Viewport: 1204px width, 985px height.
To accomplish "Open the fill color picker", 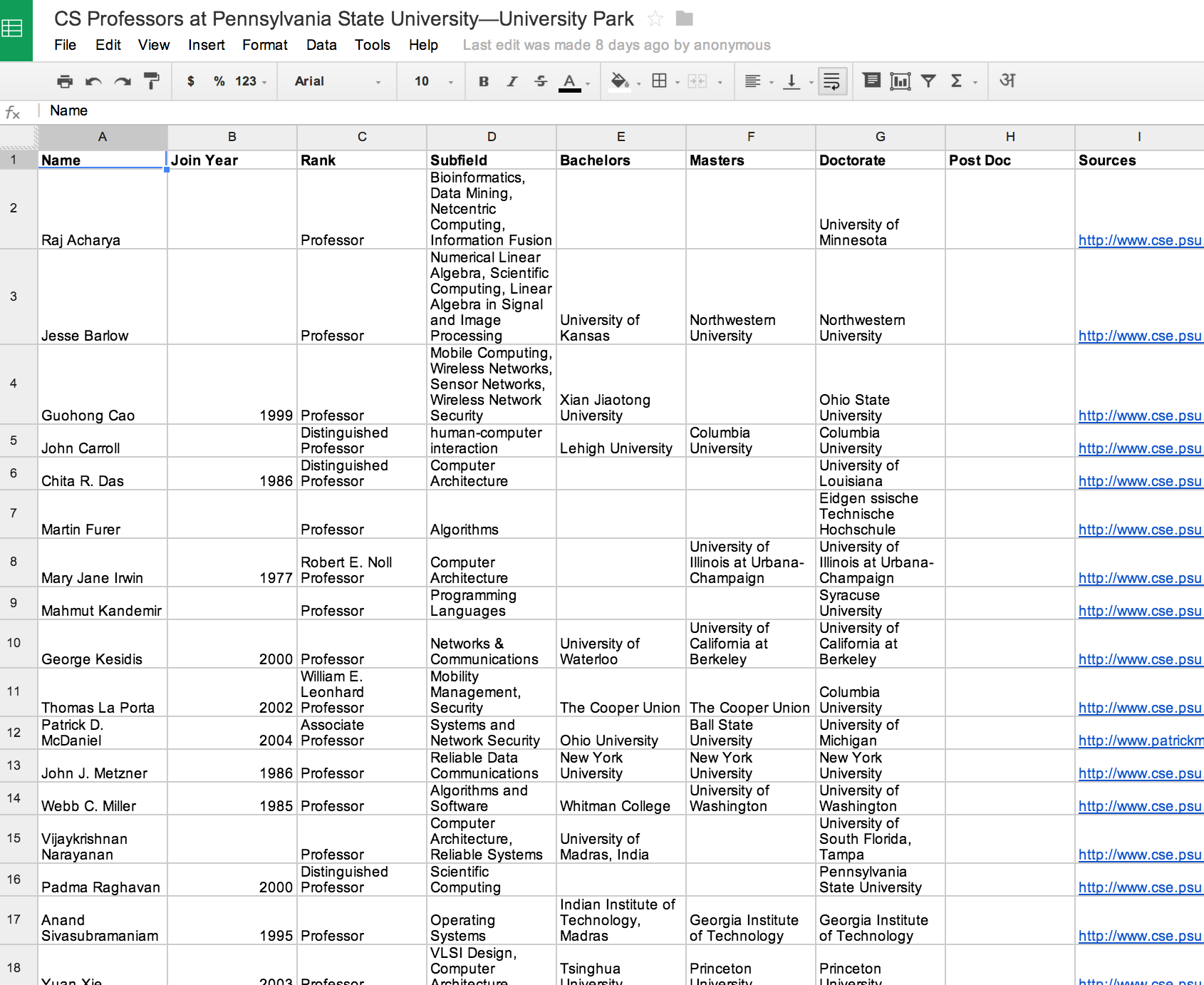I will [x=625, y=82].
